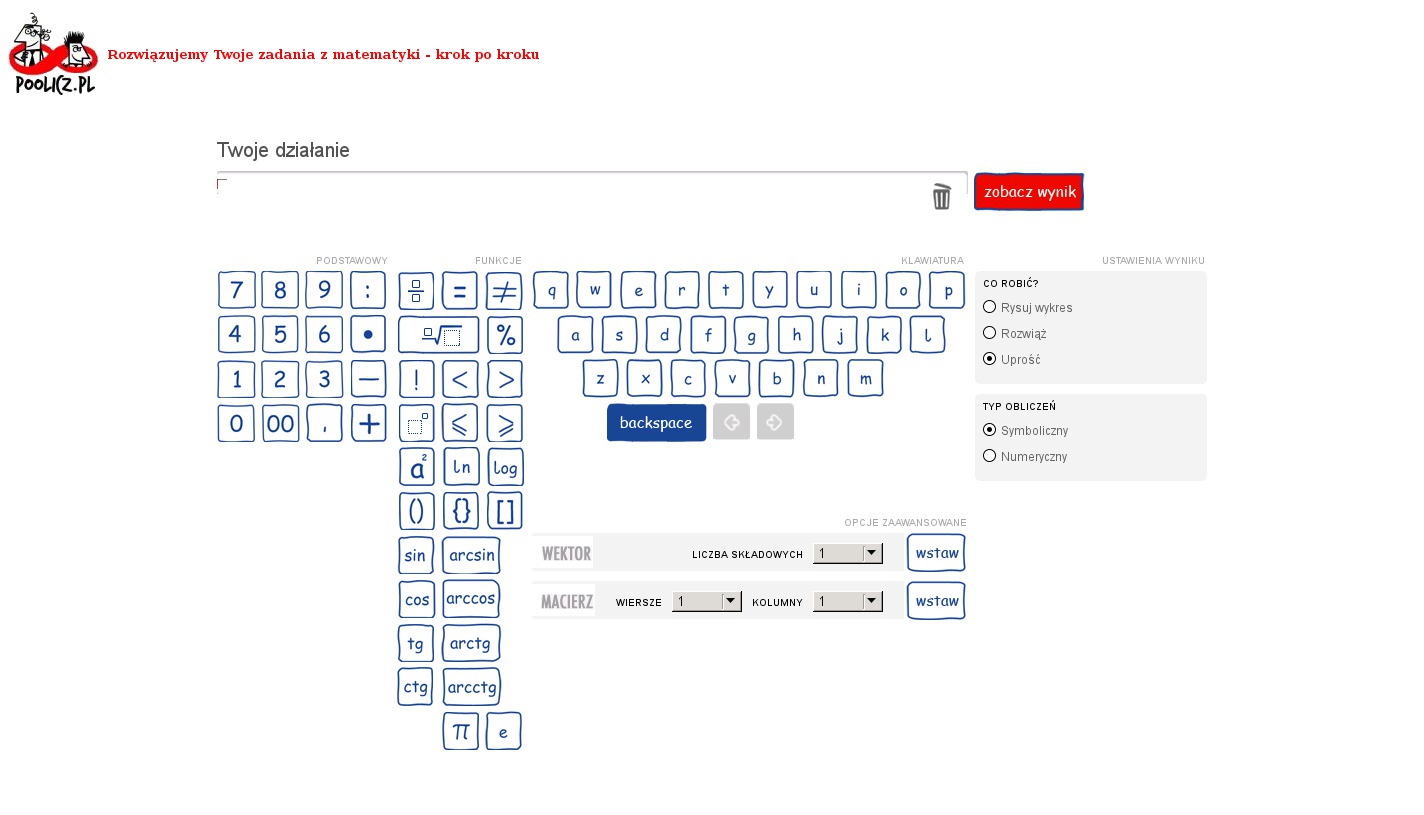Insert the nth root symbol
Viewport: 1424px width, 815px height.
(x=438, y=335)
